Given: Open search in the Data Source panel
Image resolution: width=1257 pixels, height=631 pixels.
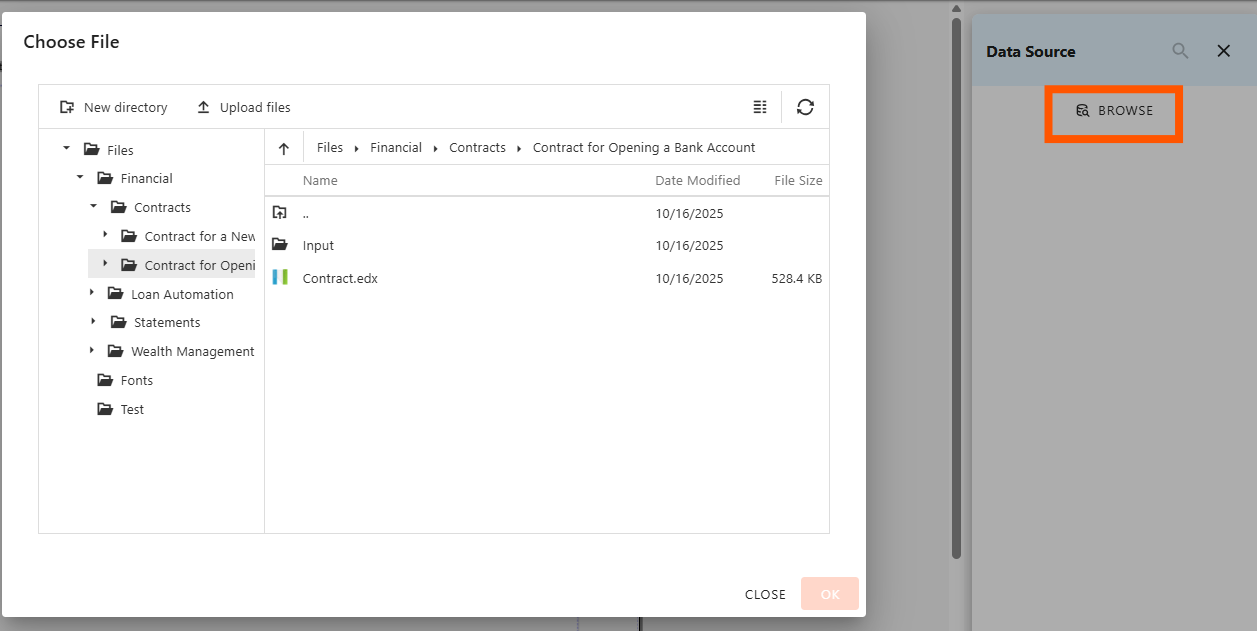Looking at the screenshot, I should 1181,51.
